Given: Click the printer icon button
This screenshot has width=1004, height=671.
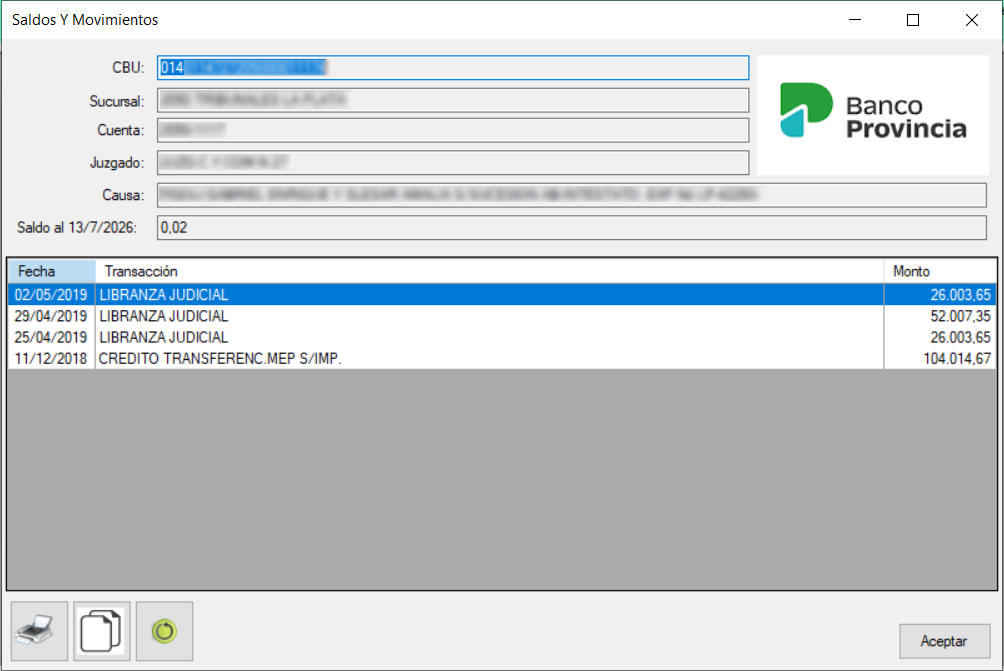Looking at the screenshot, I should pyautogui.click(x=39, y=631).
